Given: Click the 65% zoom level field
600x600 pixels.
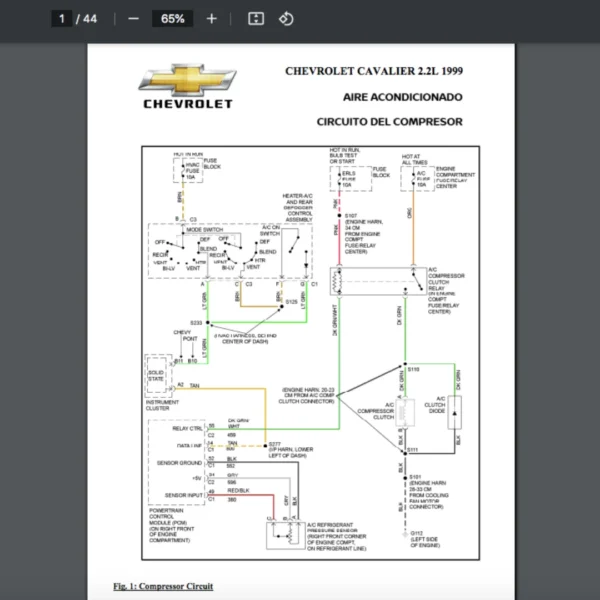Looking at the screenshot, I should (x=173, y=19).
